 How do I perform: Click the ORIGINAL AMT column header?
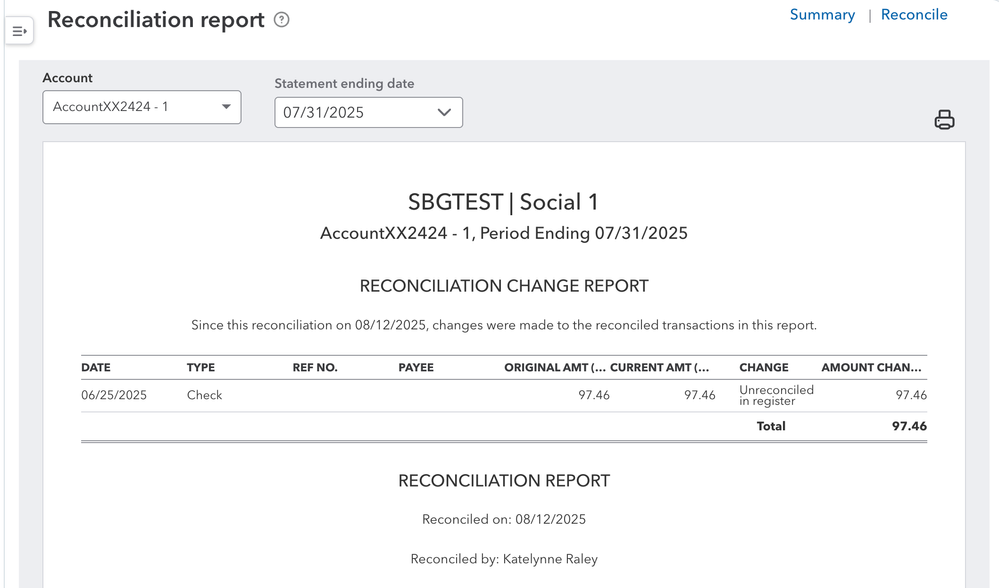tap(555, 368)
